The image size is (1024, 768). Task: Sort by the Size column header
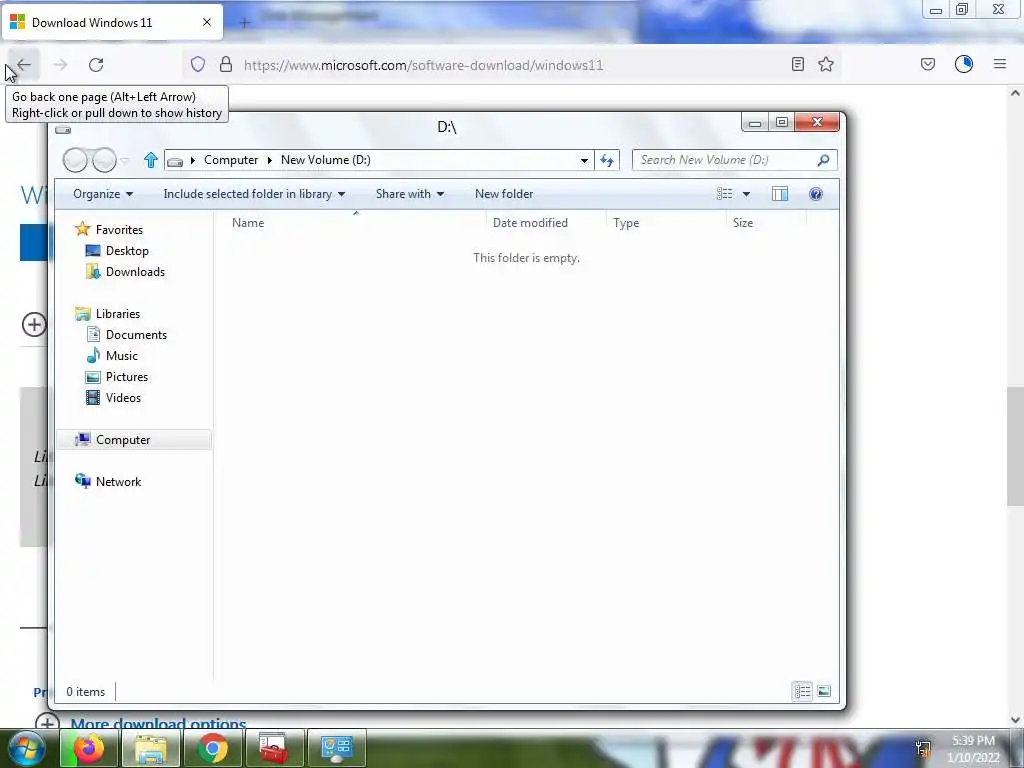point(765,223)
